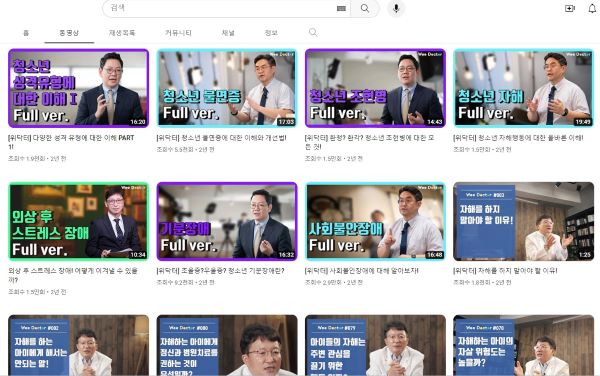This screenshot has width=600, height=376.
Task: Switch to the 채널 tab
Action: [x=228, y=33]
